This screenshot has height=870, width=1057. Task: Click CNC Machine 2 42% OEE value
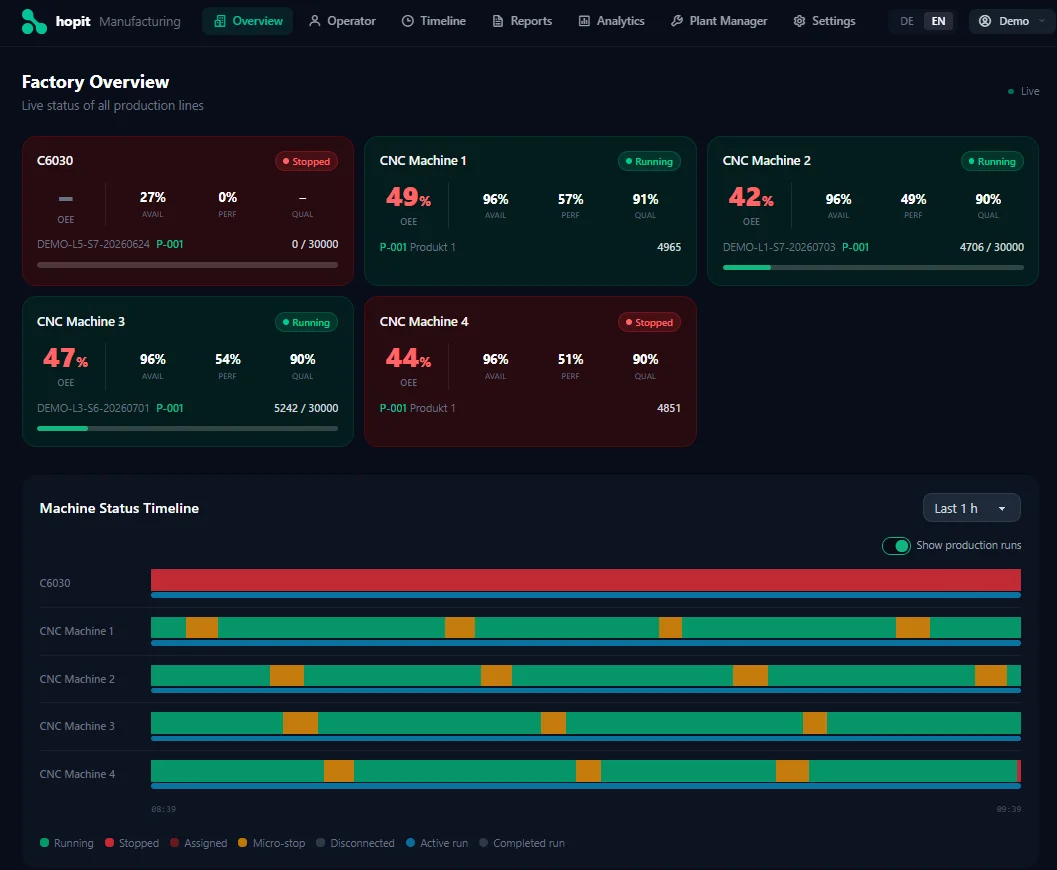coord(751,197)
